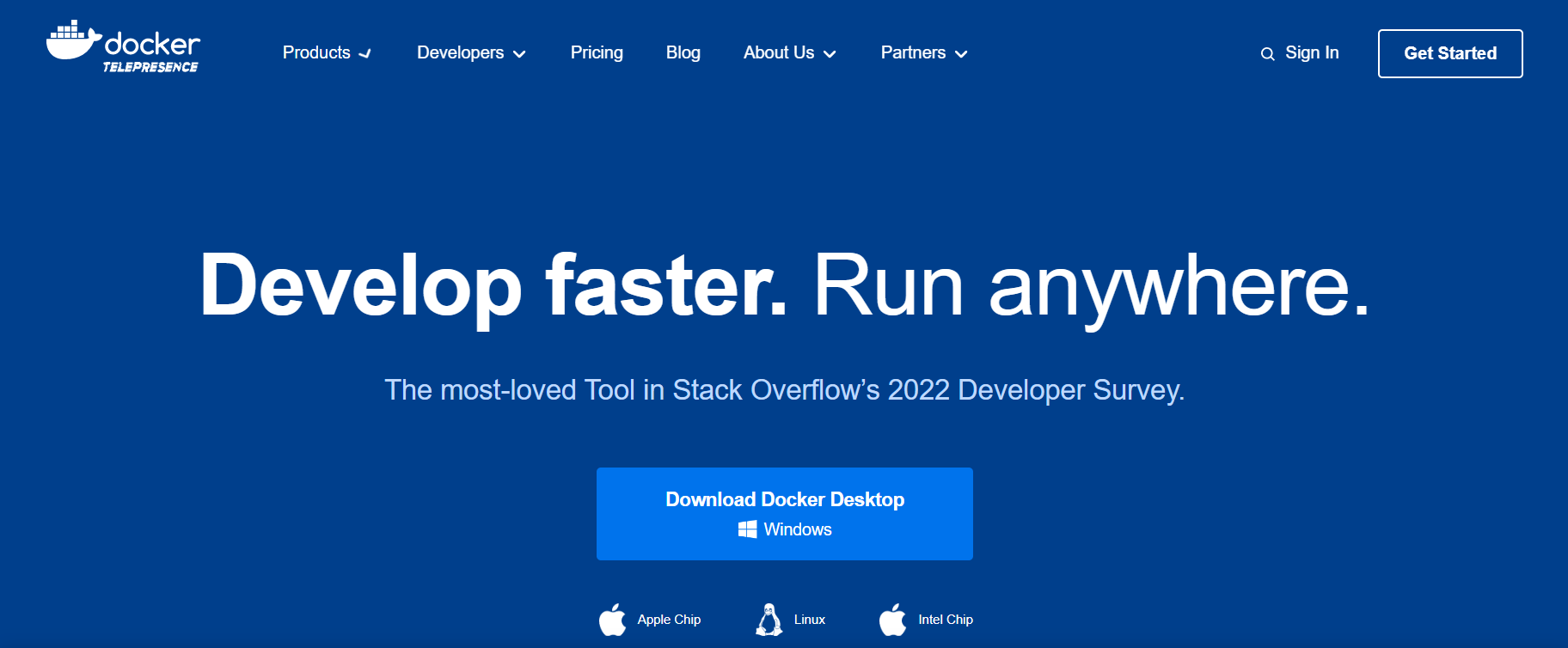
Task: Click the Get Started button
Action: pyautogui.click(x=1450, y=53)
